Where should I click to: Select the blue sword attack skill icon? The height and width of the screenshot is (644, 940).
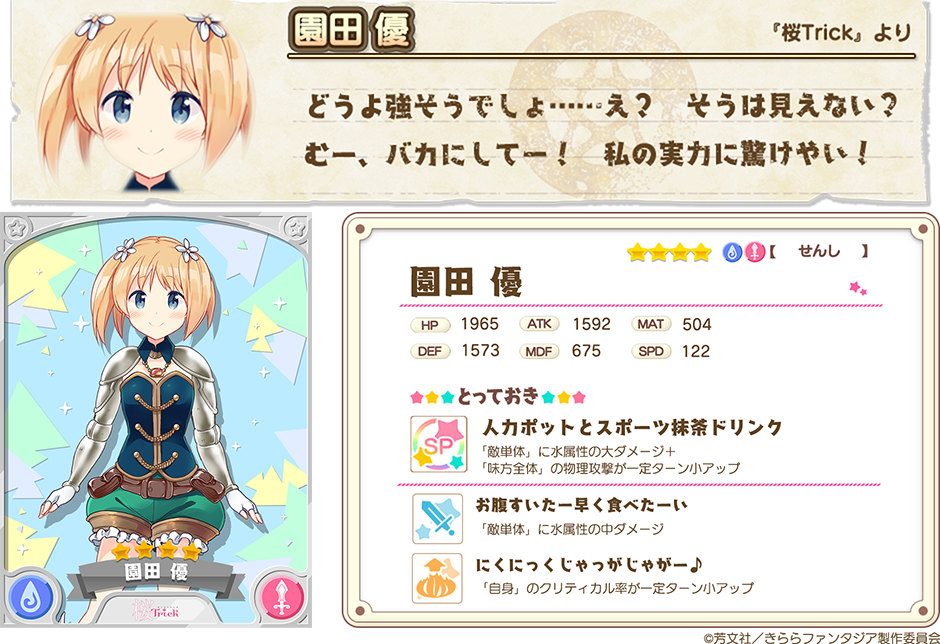point(438,518)
